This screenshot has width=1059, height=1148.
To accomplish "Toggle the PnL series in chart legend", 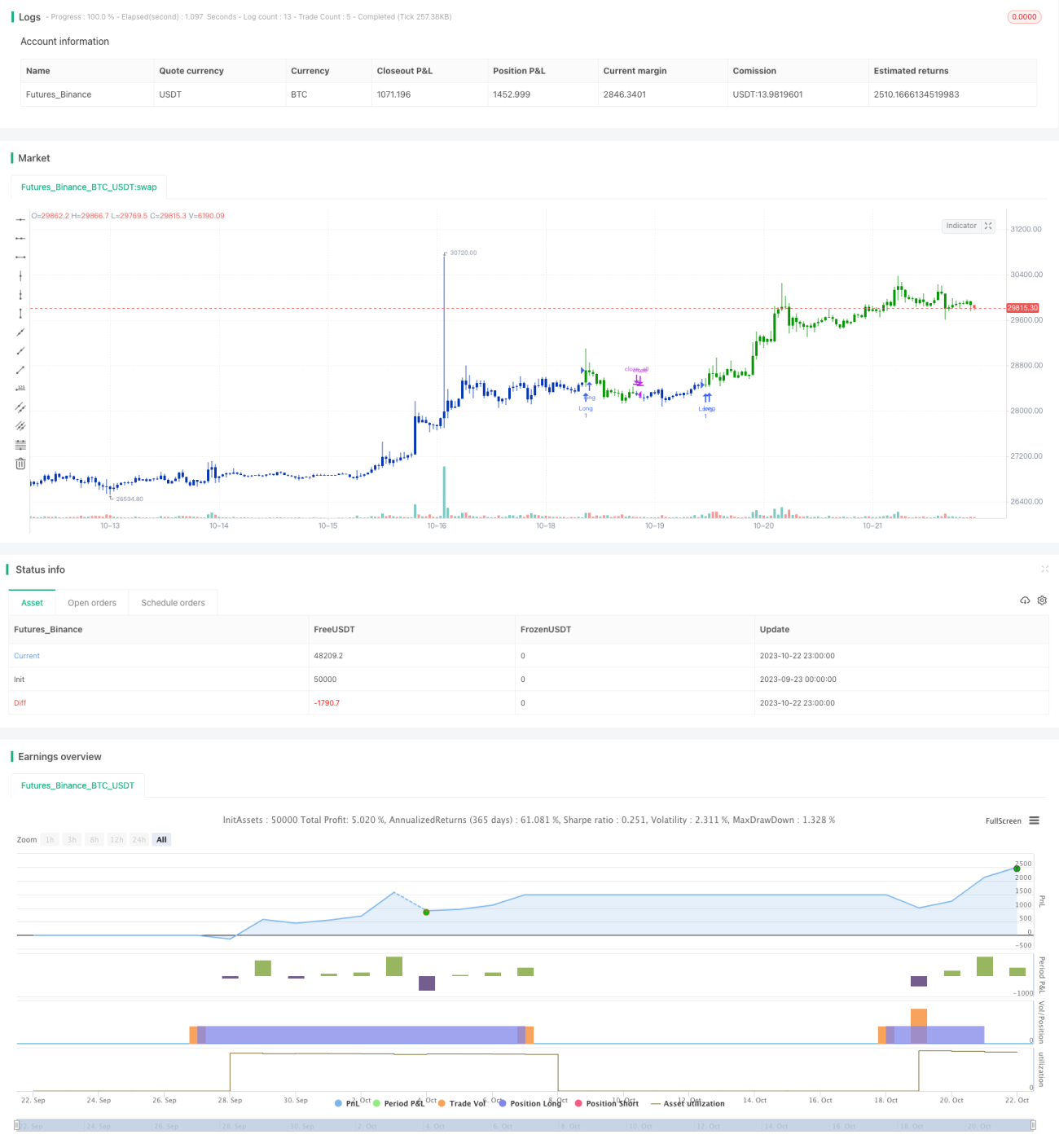I will click(x=348, y=1103).
